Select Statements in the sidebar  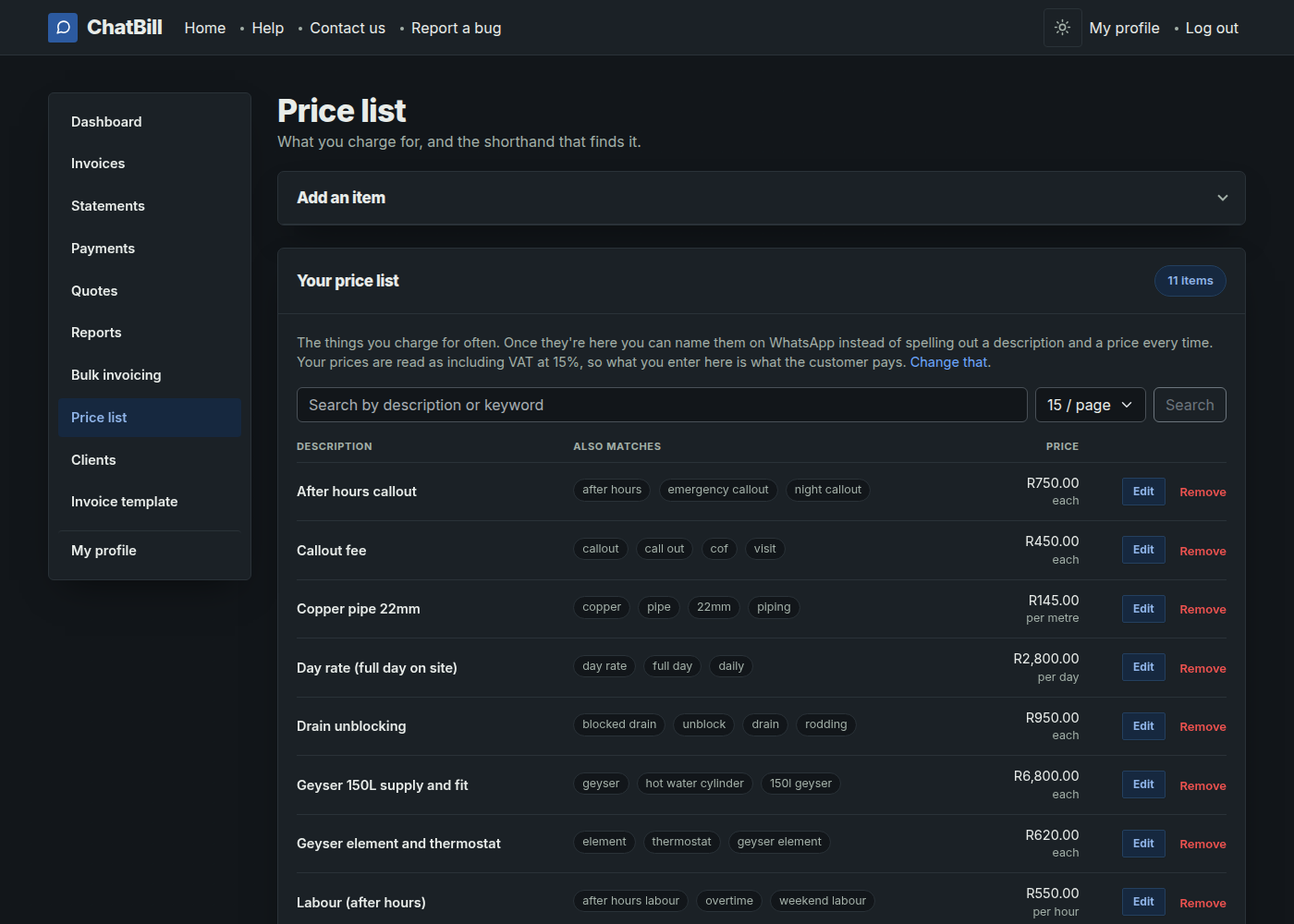point(150,206)
